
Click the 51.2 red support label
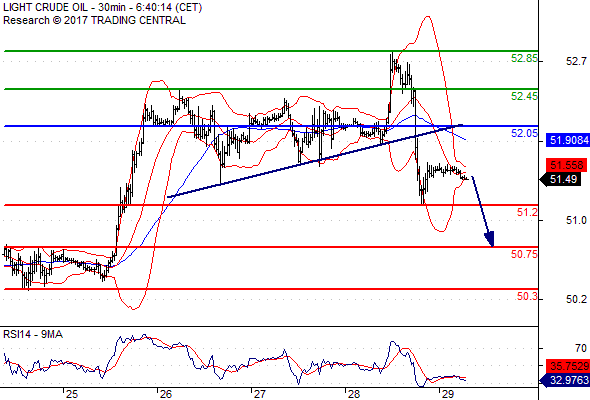[527, 213]
